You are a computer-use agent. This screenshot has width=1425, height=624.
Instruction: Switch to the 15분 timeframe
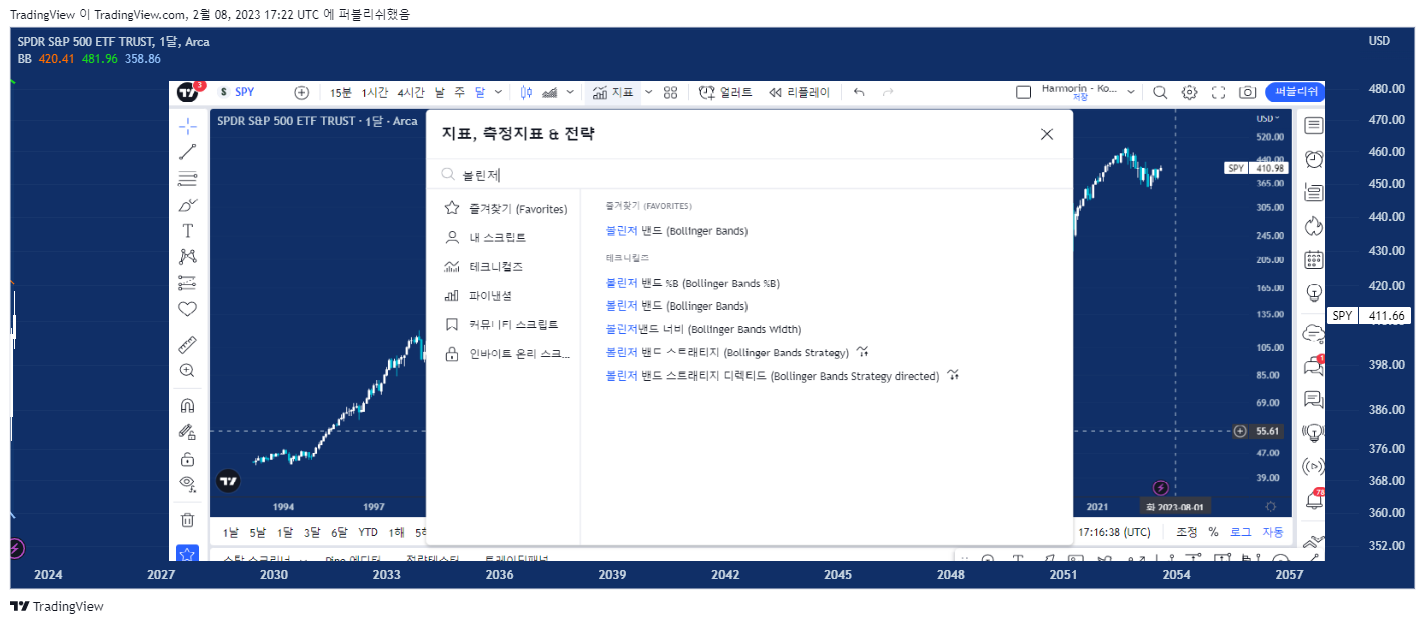click(x=340, y=92)
